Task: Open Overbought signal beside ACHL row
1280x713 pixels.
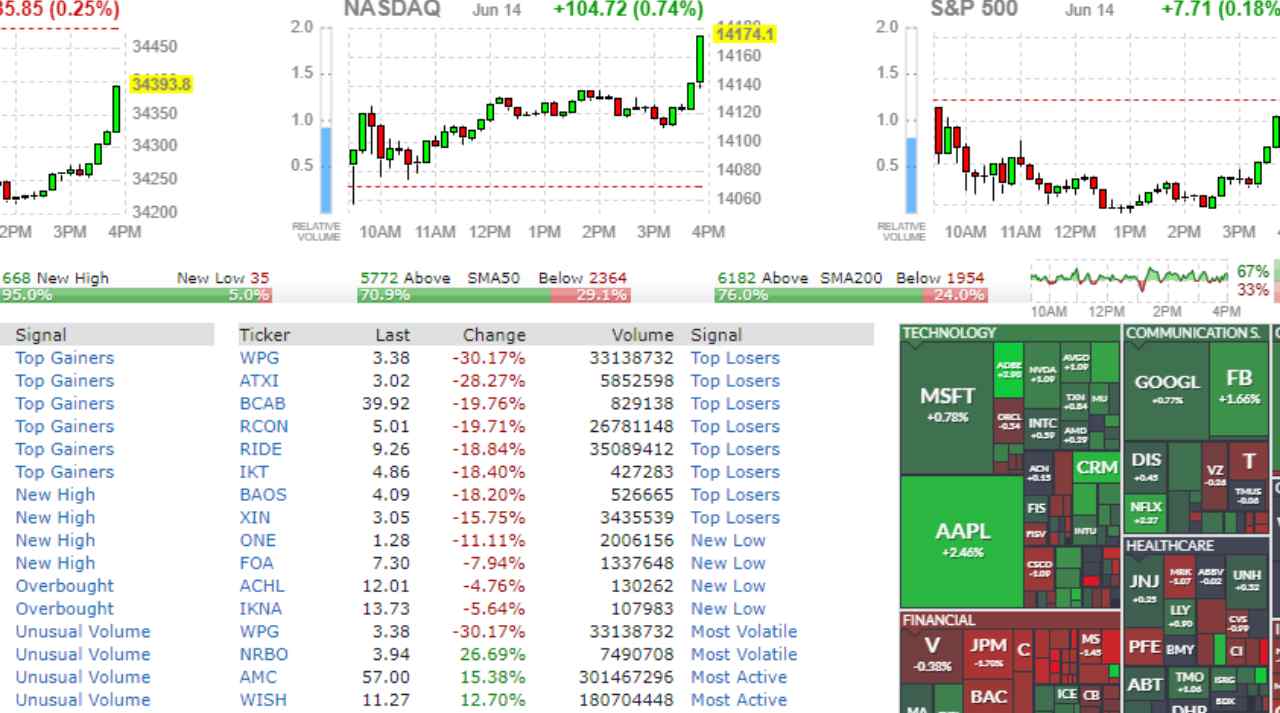Action: click(65, 586)
